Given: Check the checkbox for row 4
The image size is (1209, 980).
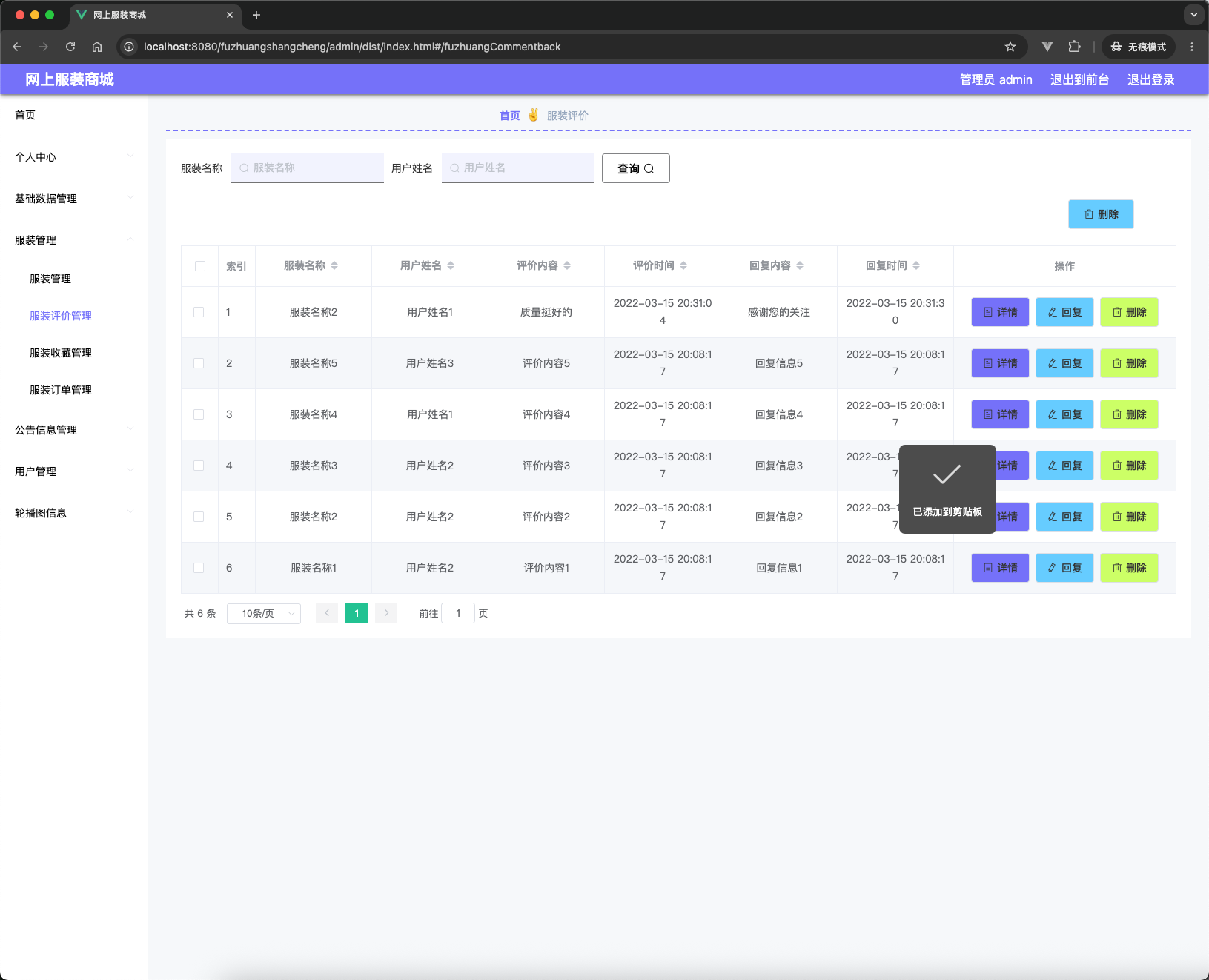Looking at the screenshot, I should click(199, 466).
